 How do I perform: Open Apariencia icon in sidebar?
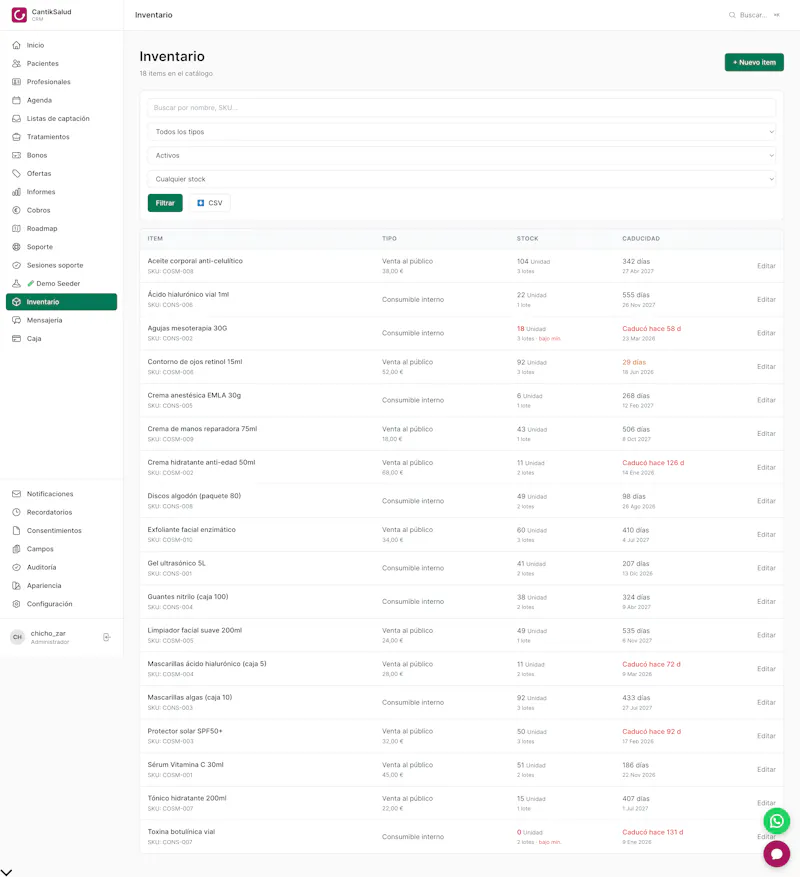pos(16,586)
